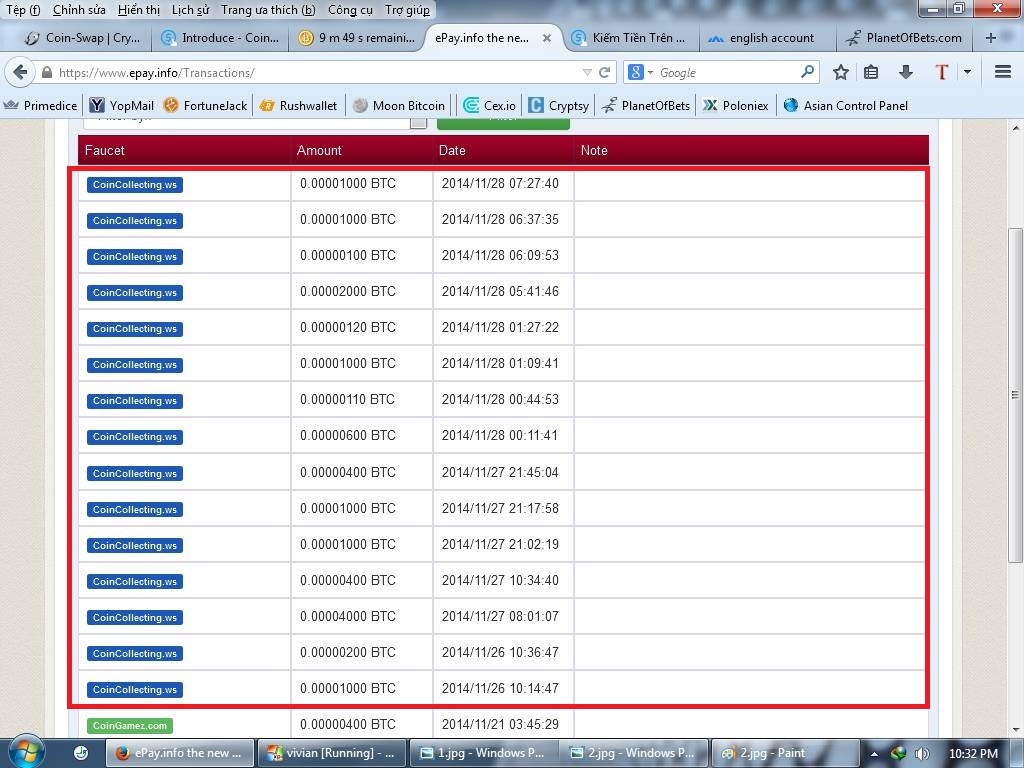Open the Google search engine dropdown
This screenshot has width=1024, height=768.
(641, 73)
